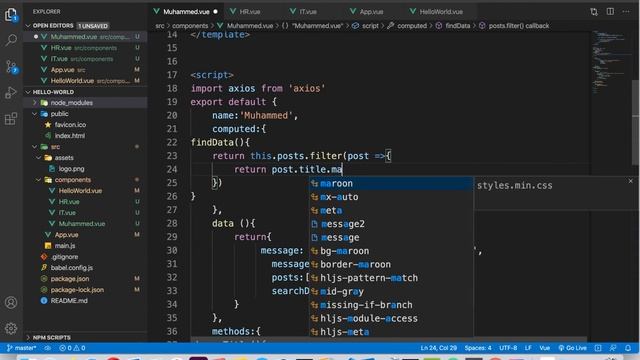
Task: Switch to the HR.vue tab
Action: coord(250,12)
